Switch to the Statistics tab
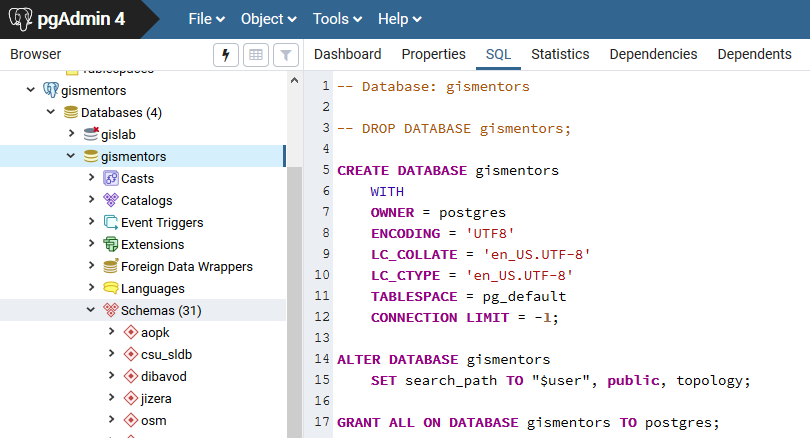810x438 pixels. [560, 54]
